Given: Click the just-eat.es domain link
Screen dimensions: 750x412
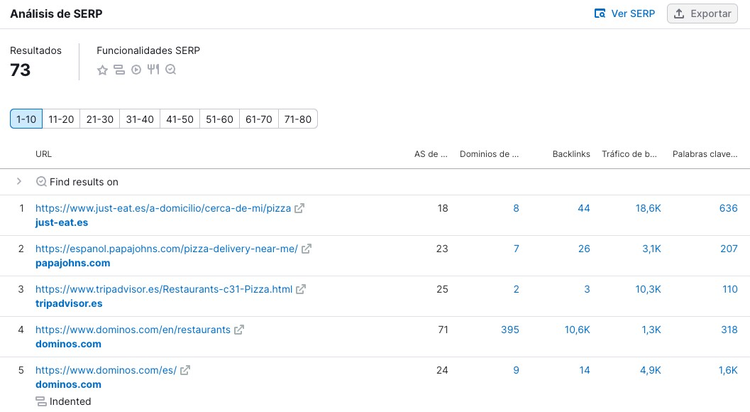Looking at the screenshot, I should [62, 223].
